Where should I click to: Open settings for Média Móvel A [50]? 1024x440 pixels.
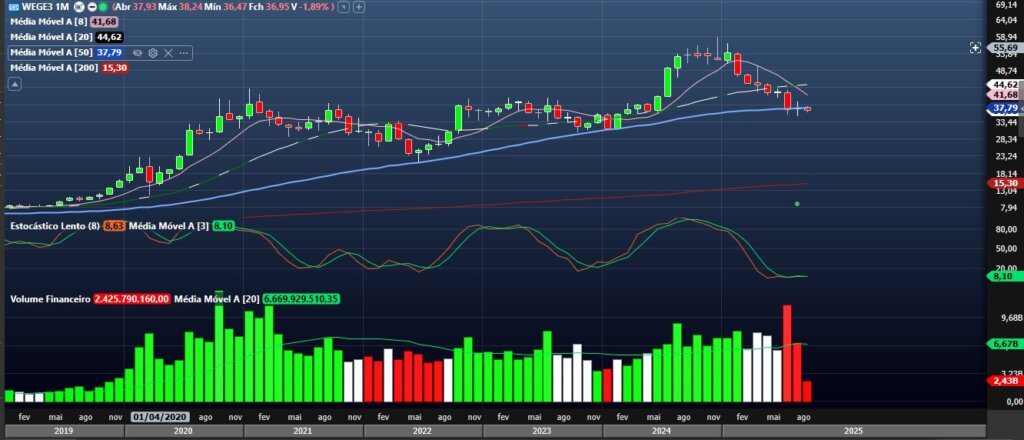[x=153, y=52]
